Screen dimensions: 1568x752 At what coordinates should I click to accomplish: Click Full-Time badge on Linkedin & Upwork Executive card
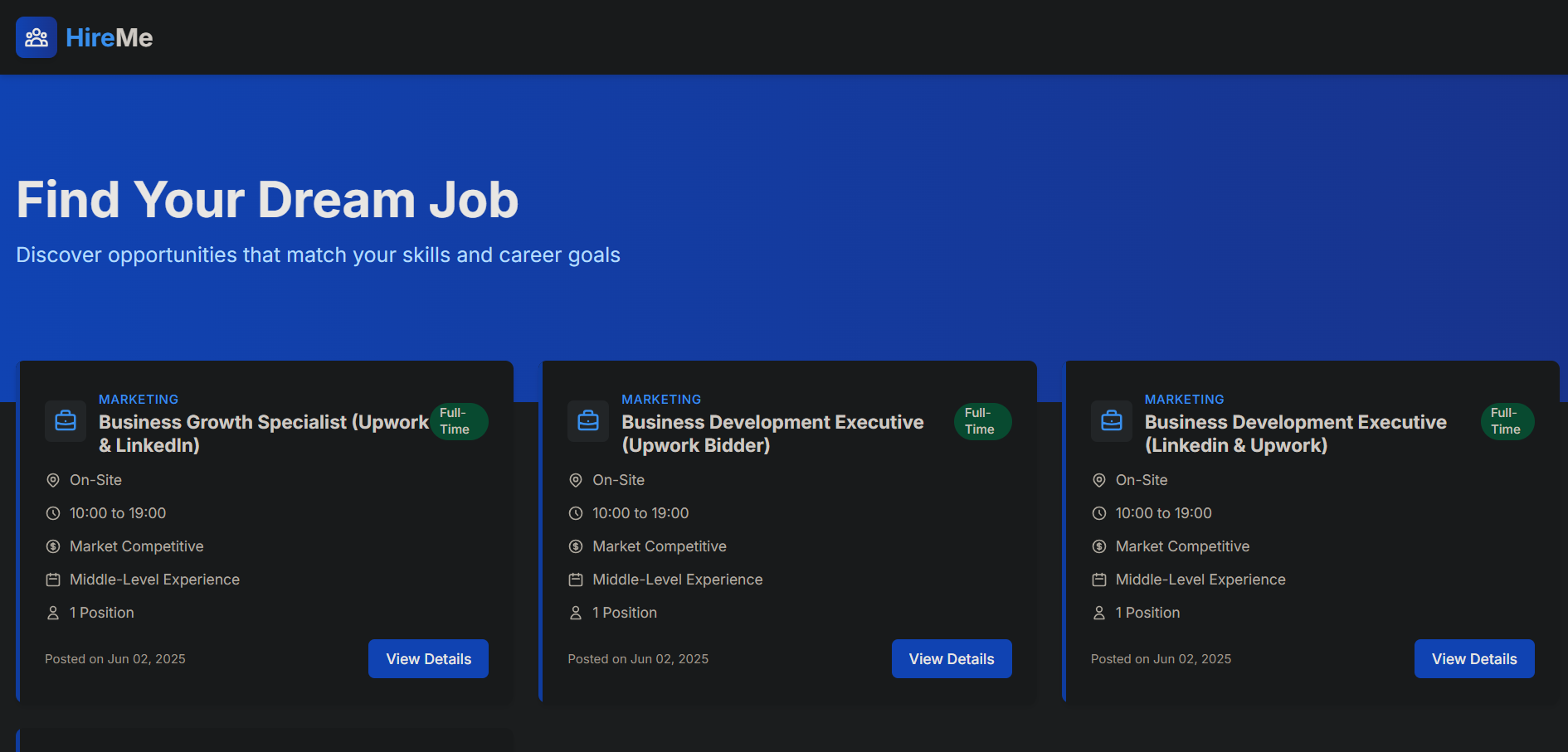click(1507, 421)
